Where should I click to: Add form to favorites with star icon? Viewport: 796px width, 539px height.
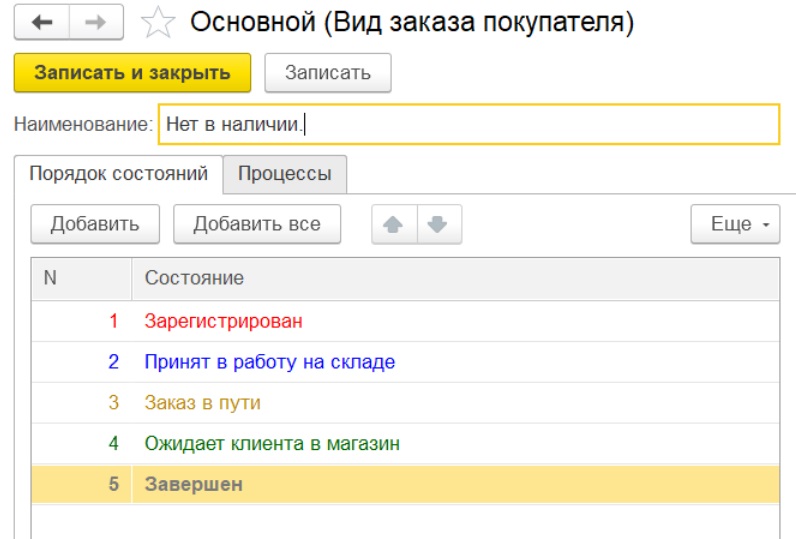coord(157,24)
